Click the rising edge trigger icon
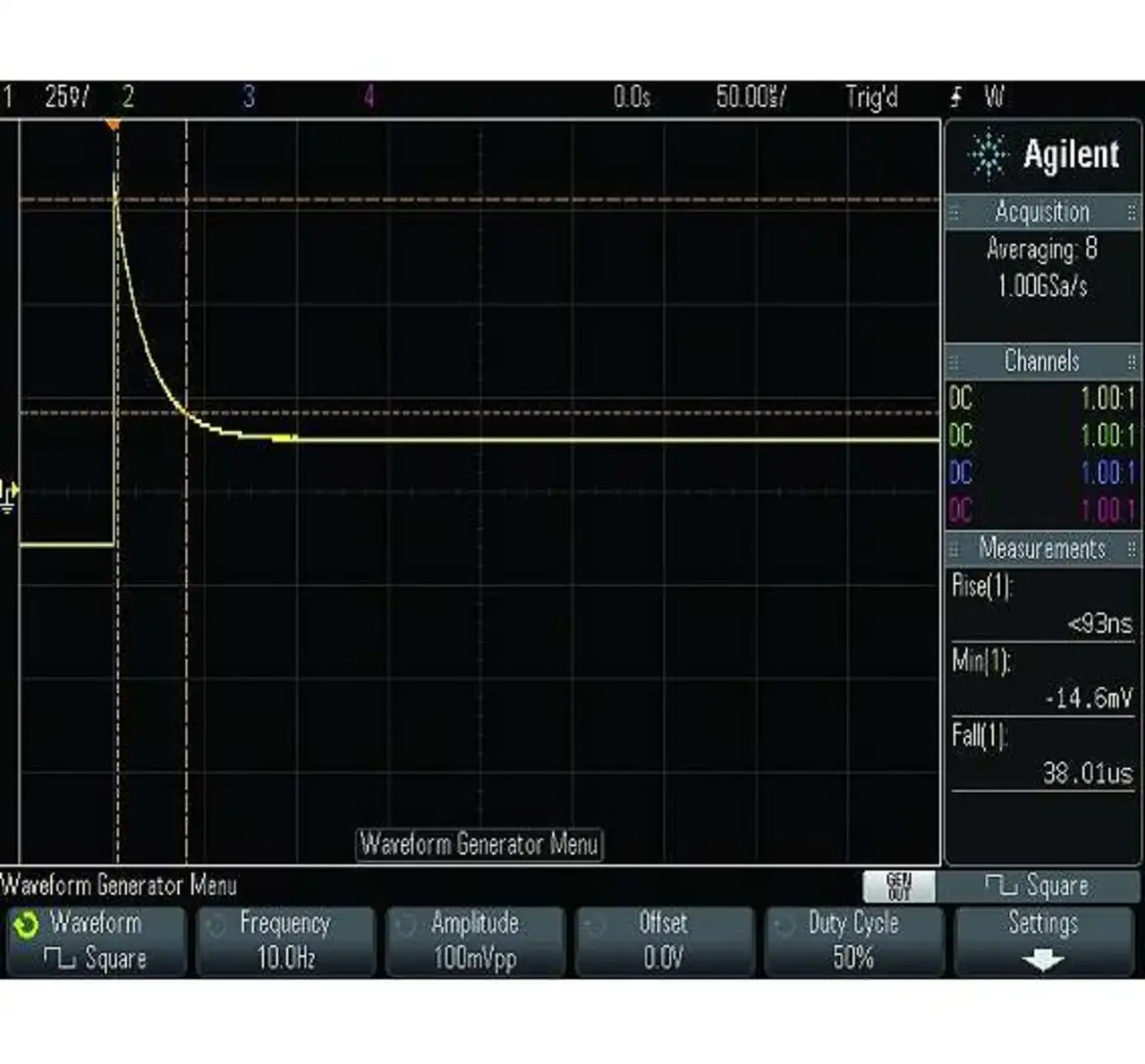 click(x=956, y=97)
